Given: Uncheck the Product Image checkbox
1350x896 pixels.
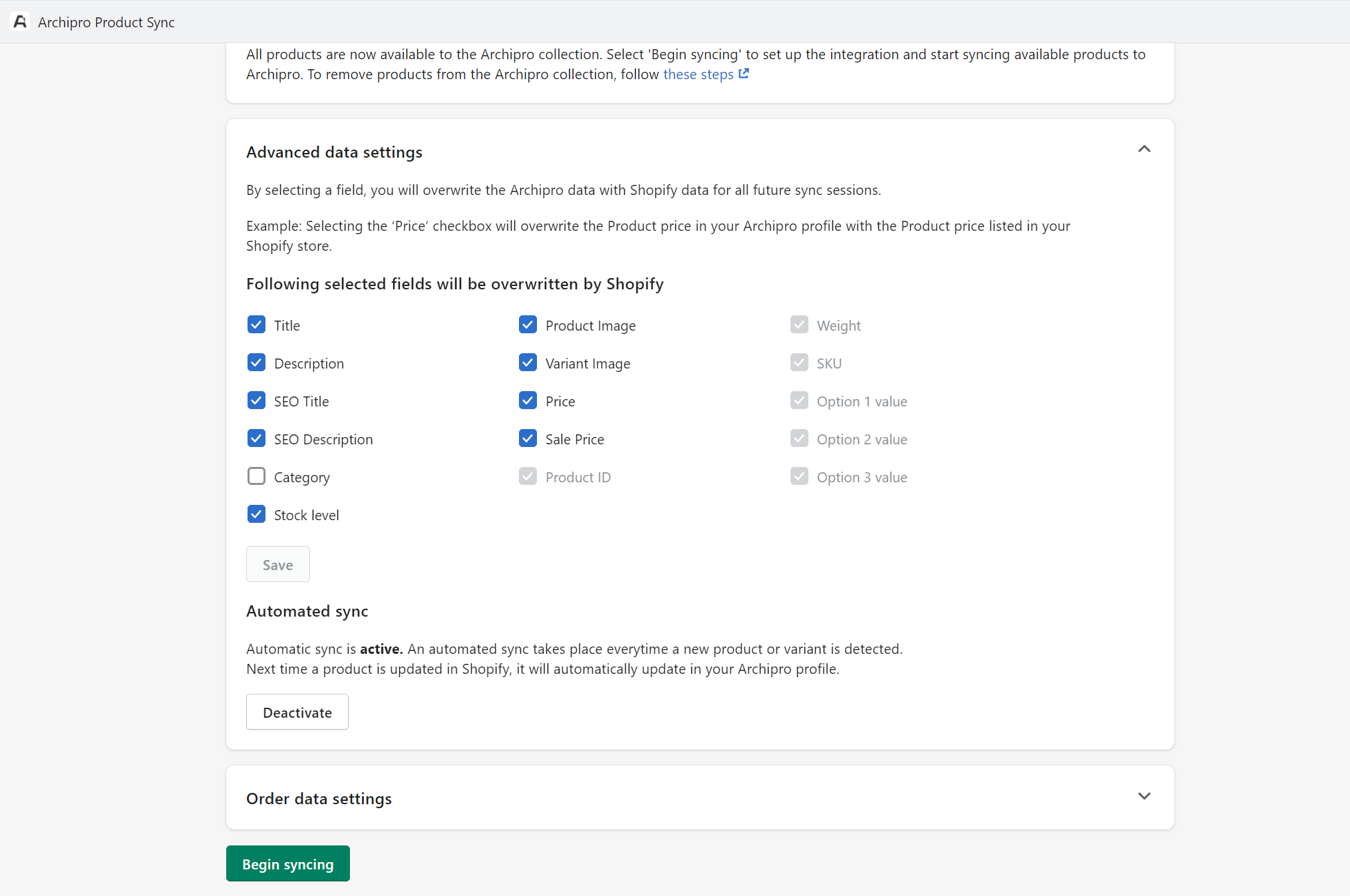Looking at the screenshot, I should (x=528, y=325).
